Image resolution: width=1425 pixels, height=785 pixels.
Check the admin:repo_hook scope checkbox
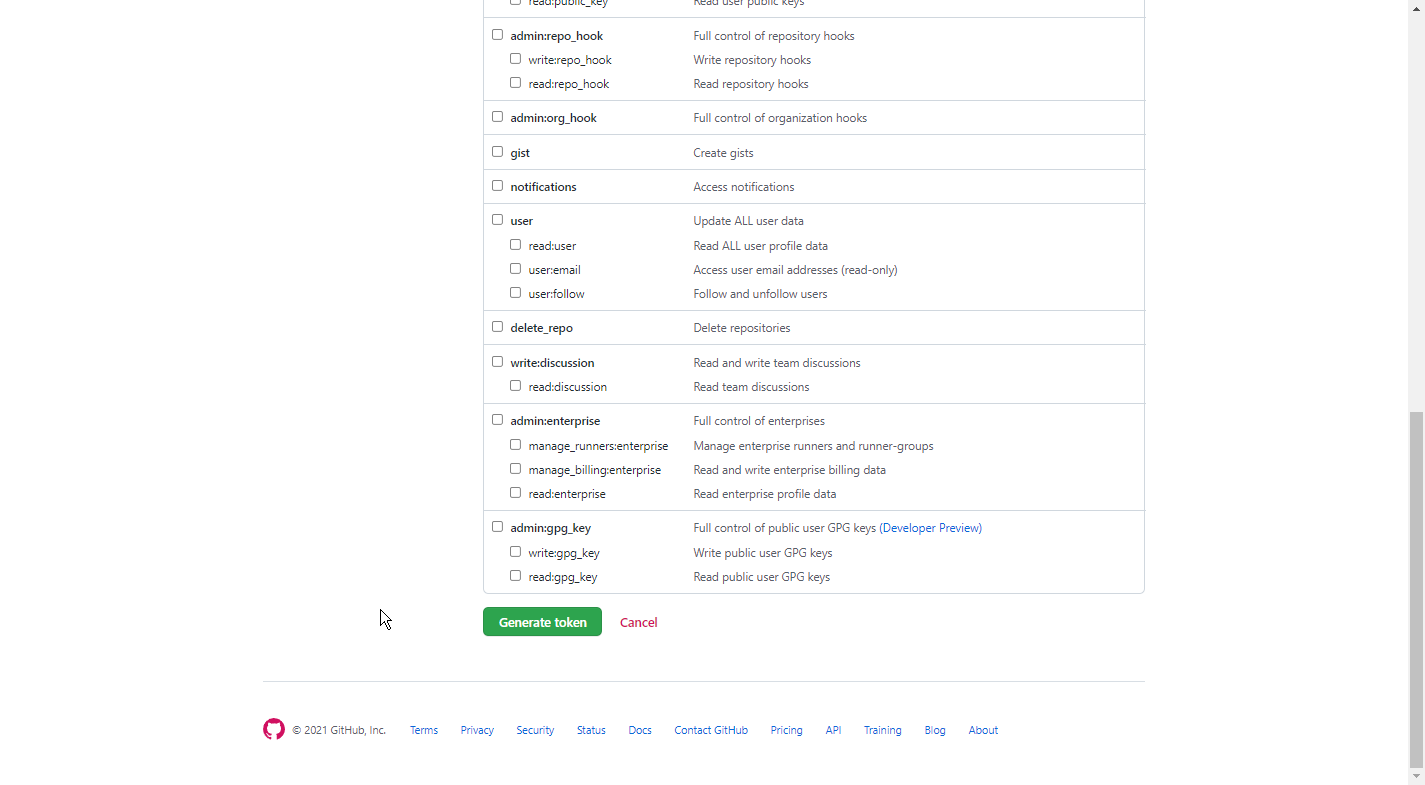[x=497, y=35]
